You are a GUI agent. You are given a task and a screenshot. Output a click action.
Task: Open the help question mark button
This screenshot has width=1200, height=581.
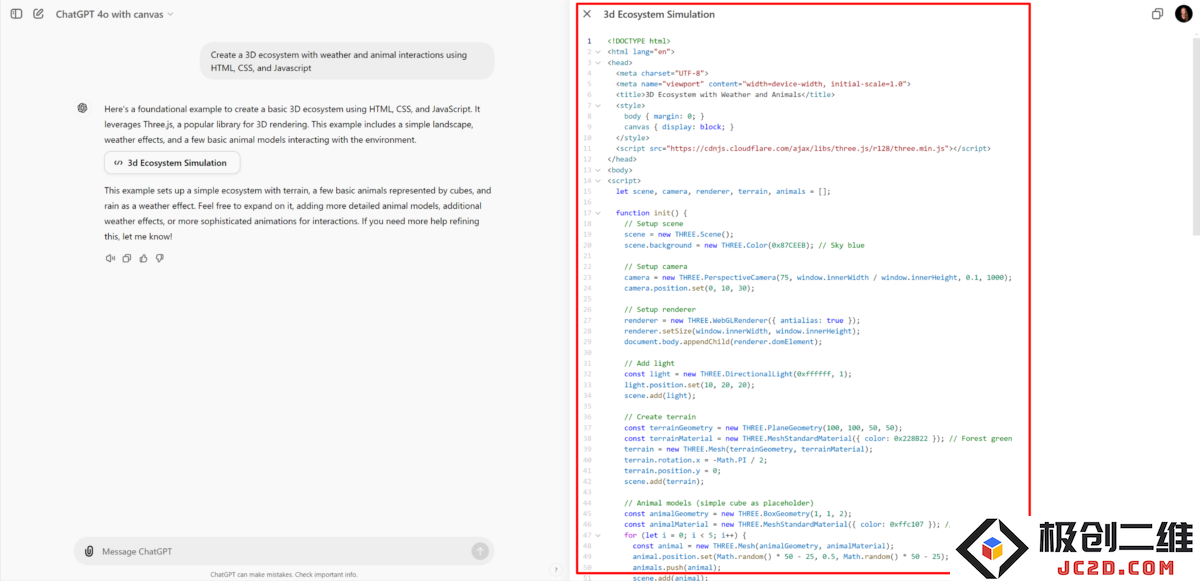pyautogui.click(x=556, y=570)
